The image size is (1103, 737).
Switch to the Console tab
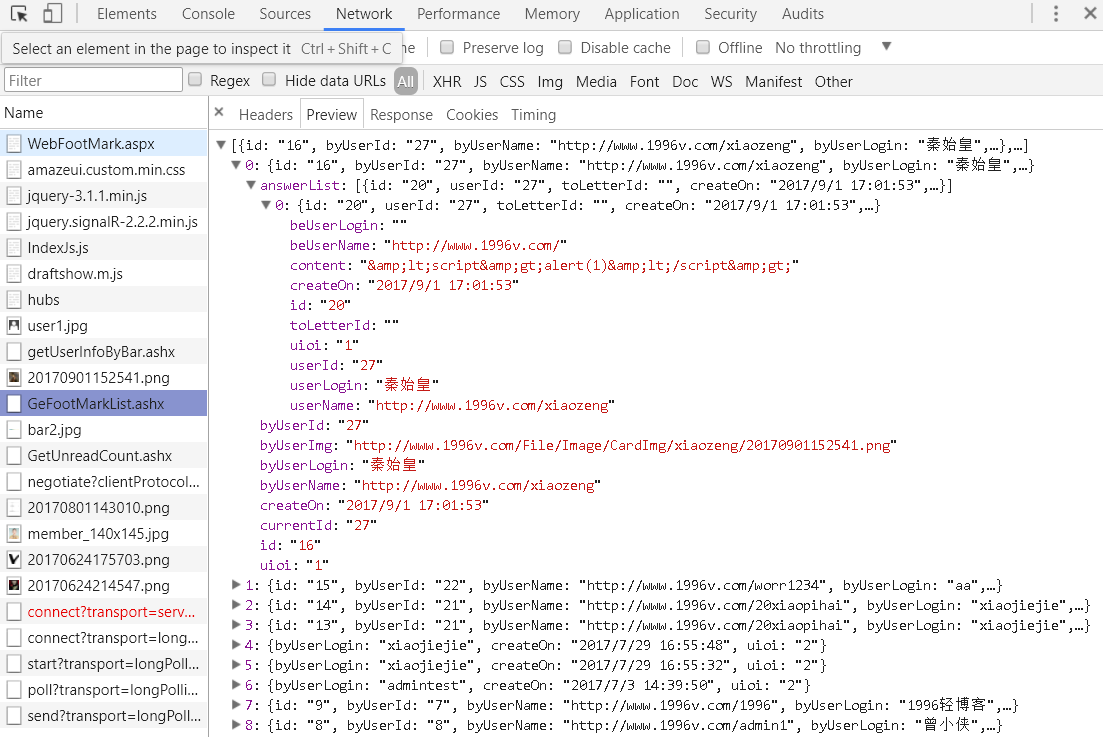208,14
